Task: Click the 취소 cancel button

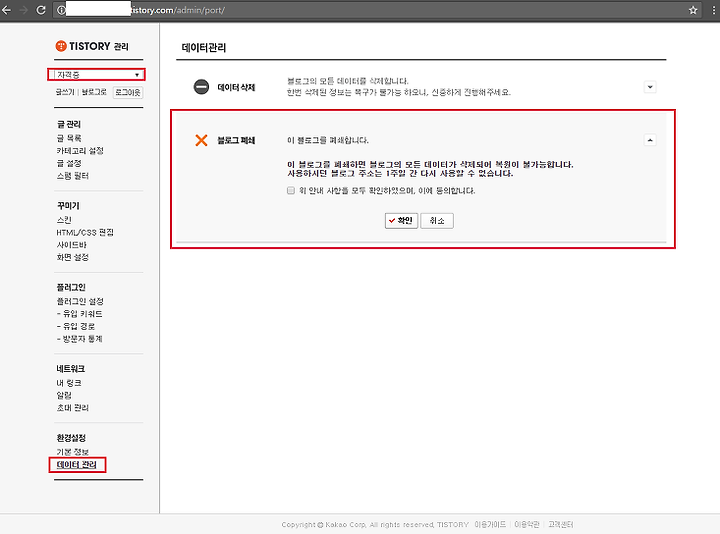Action: (x=437, y=221)
